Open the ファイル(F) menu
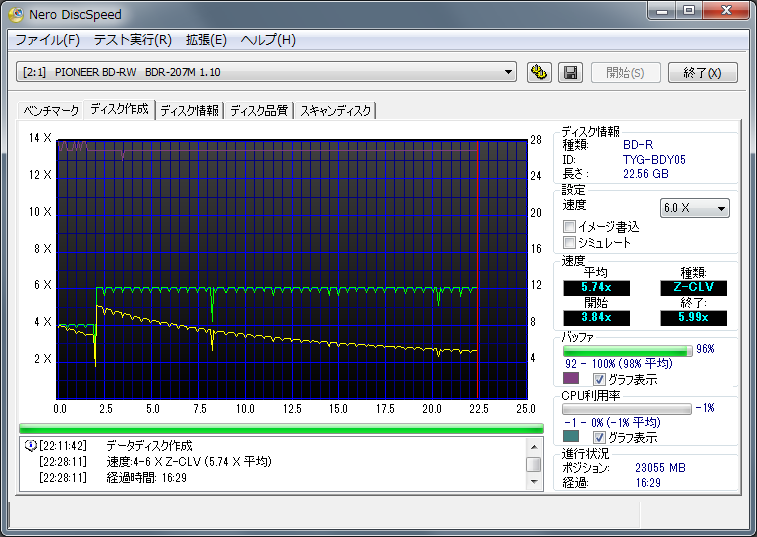757x537 pixels. click(47, 40)
